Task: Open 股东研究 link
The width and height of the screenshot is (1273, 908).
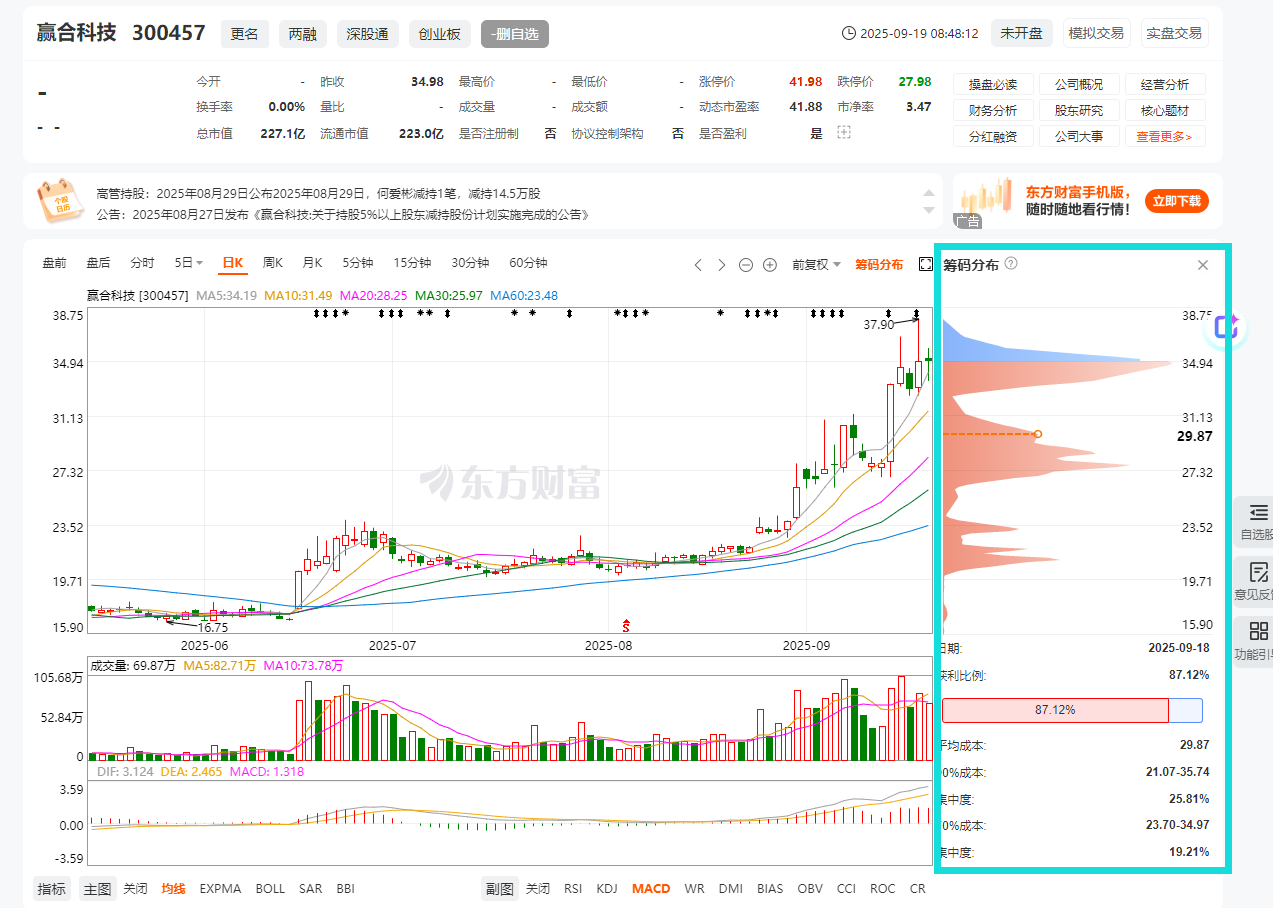Action: (1079, 110)
